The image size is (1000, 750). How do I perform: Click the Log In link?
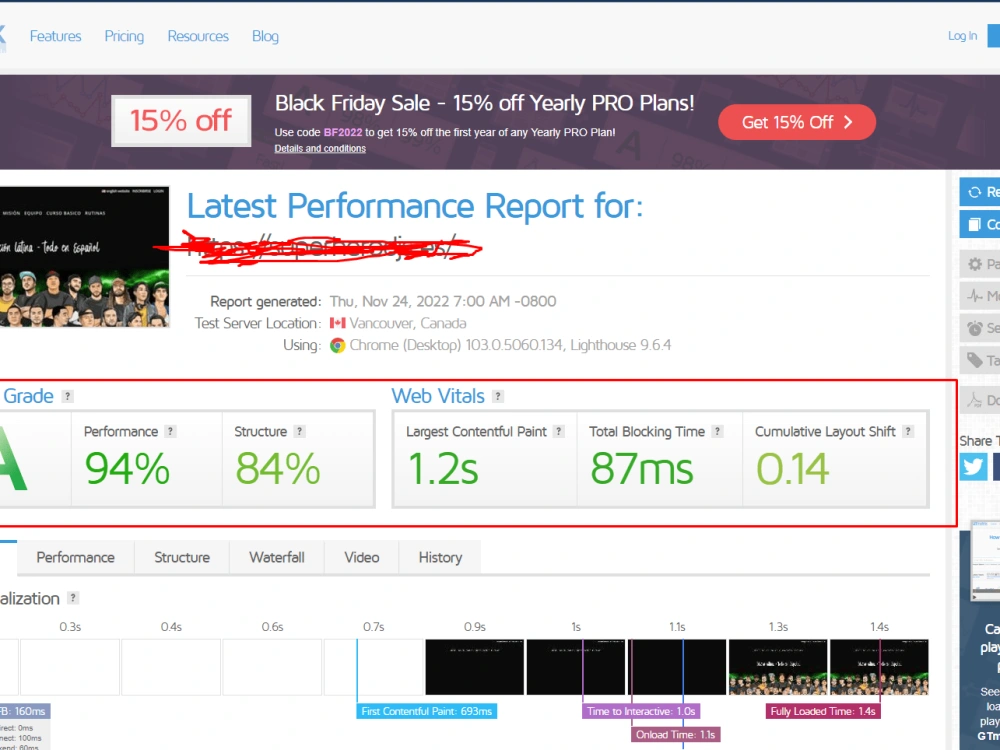pos(962,36)
